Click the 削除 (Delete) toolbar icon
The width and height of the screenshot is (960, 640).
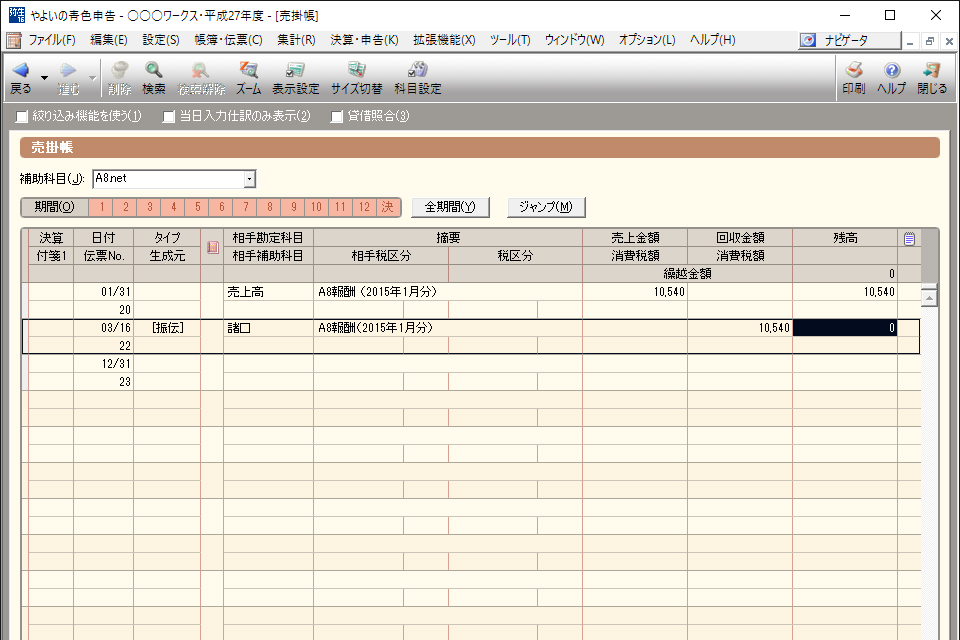[x=119, y=78]
